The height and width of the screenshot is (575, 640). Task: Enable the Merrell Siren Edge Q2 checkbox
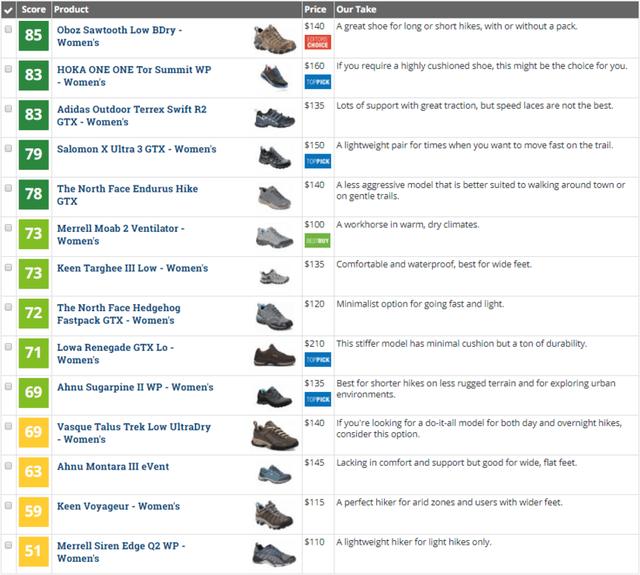[x=9, y=546]
